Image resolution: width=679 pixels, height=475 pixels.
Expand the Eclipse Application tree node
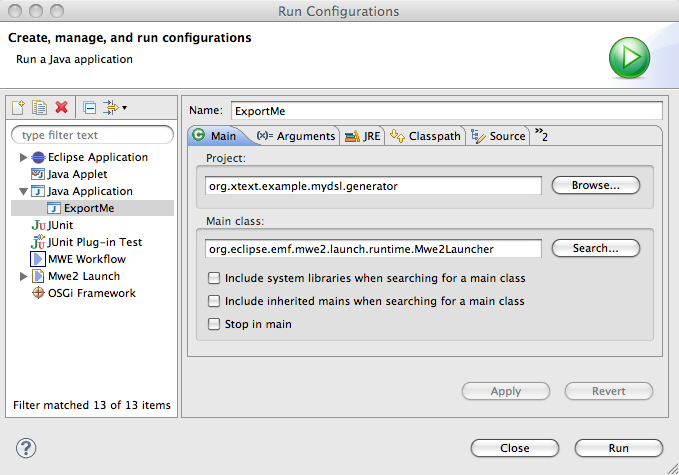[x=23, y=157]
